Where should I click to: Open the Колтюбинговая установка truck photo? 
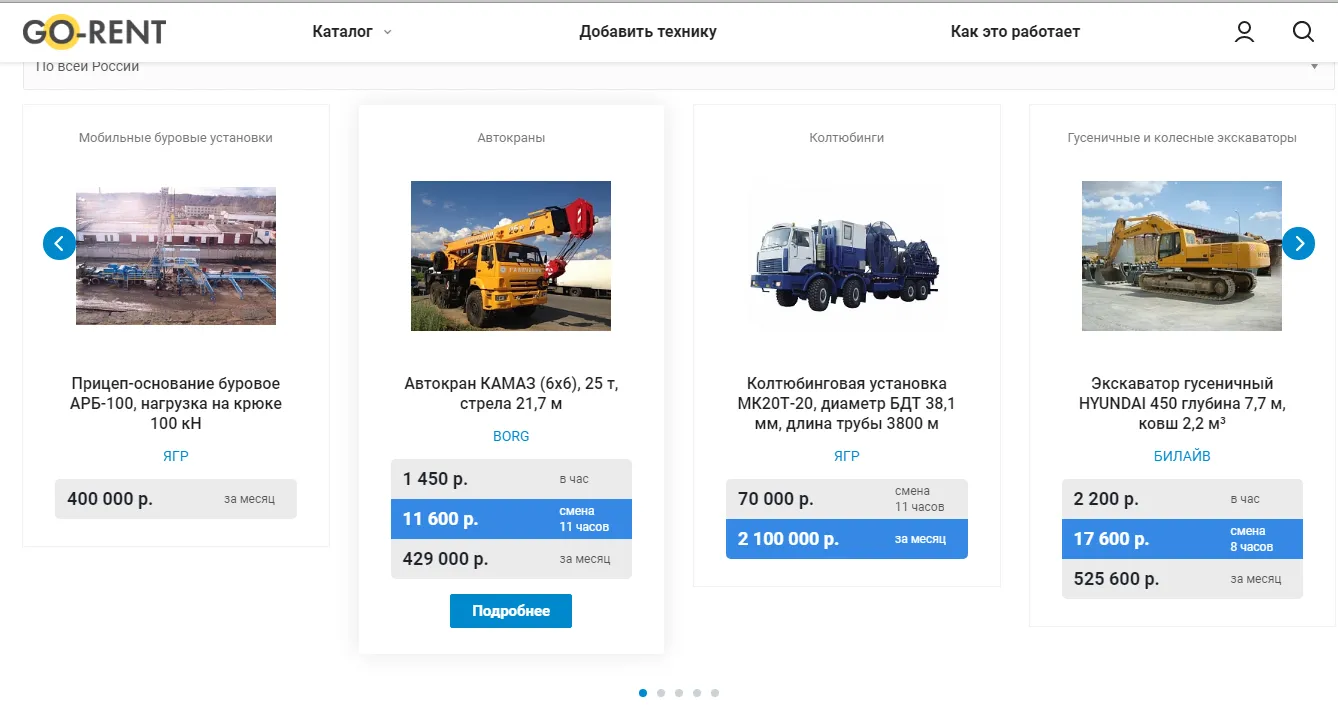pyautogui.click(x=847, y=256)
